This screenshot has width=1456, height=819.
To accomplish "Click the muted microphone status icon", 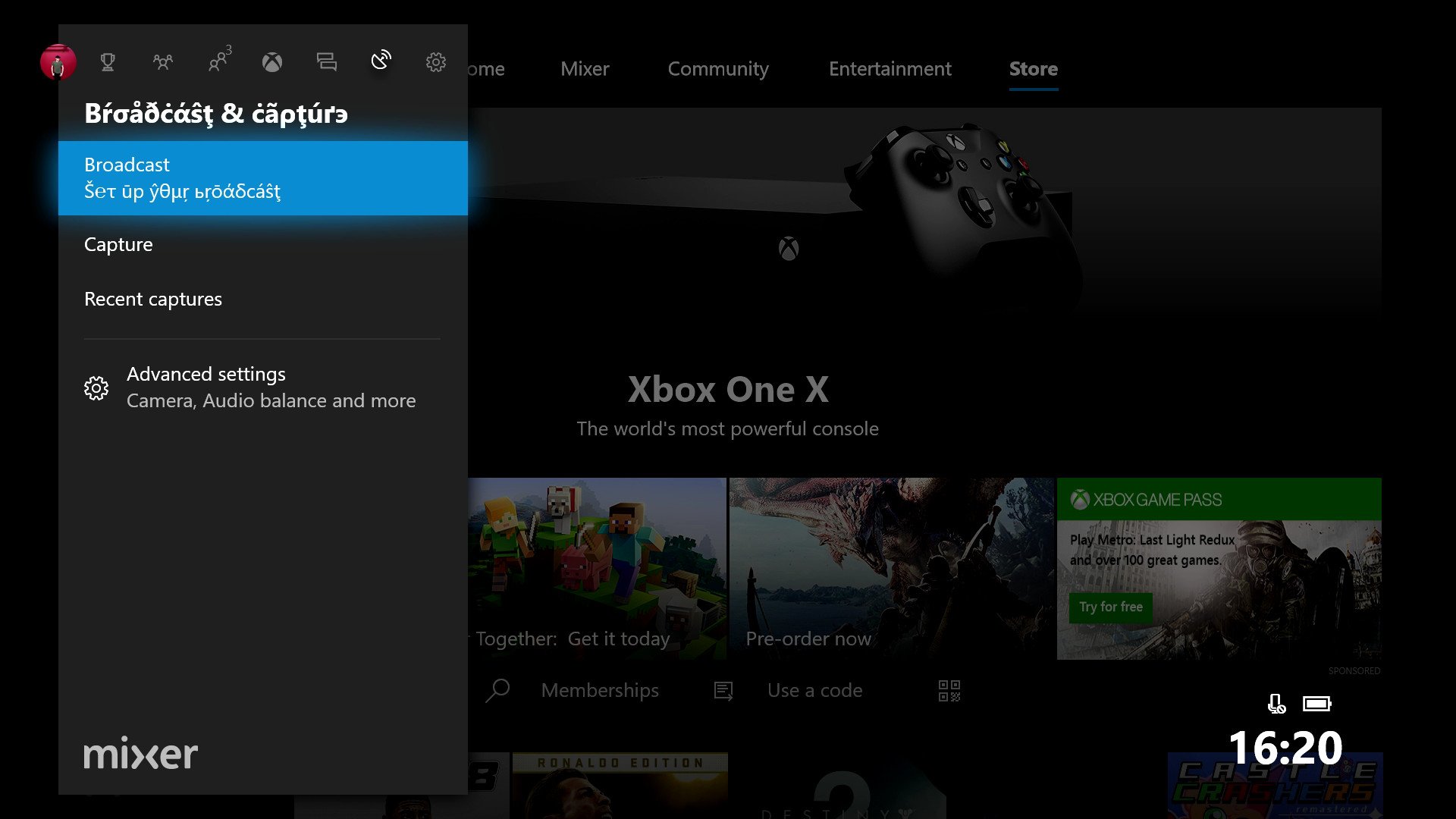I will pos(1276,704).
